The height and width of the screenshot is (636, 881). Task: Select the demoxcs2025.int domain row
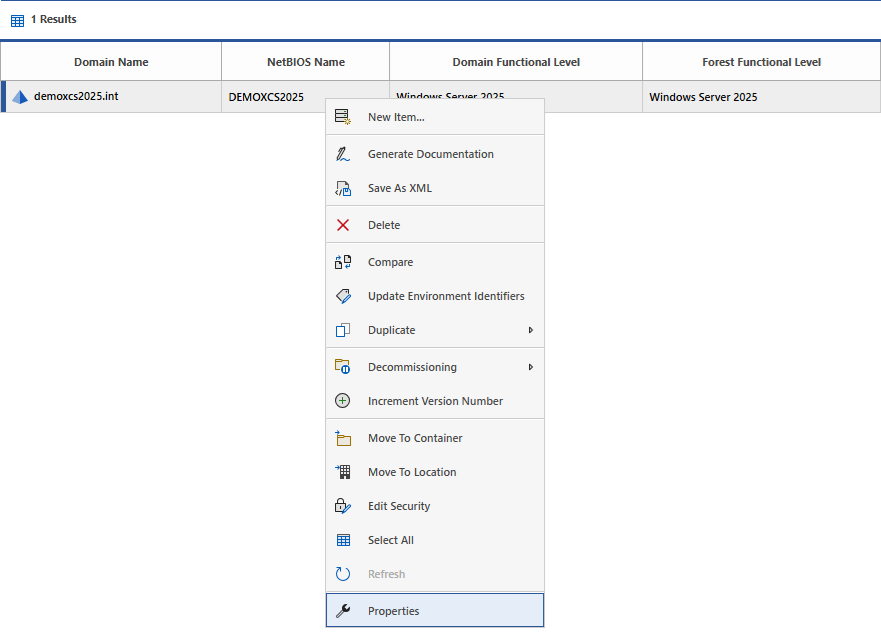tap(76, 97)
